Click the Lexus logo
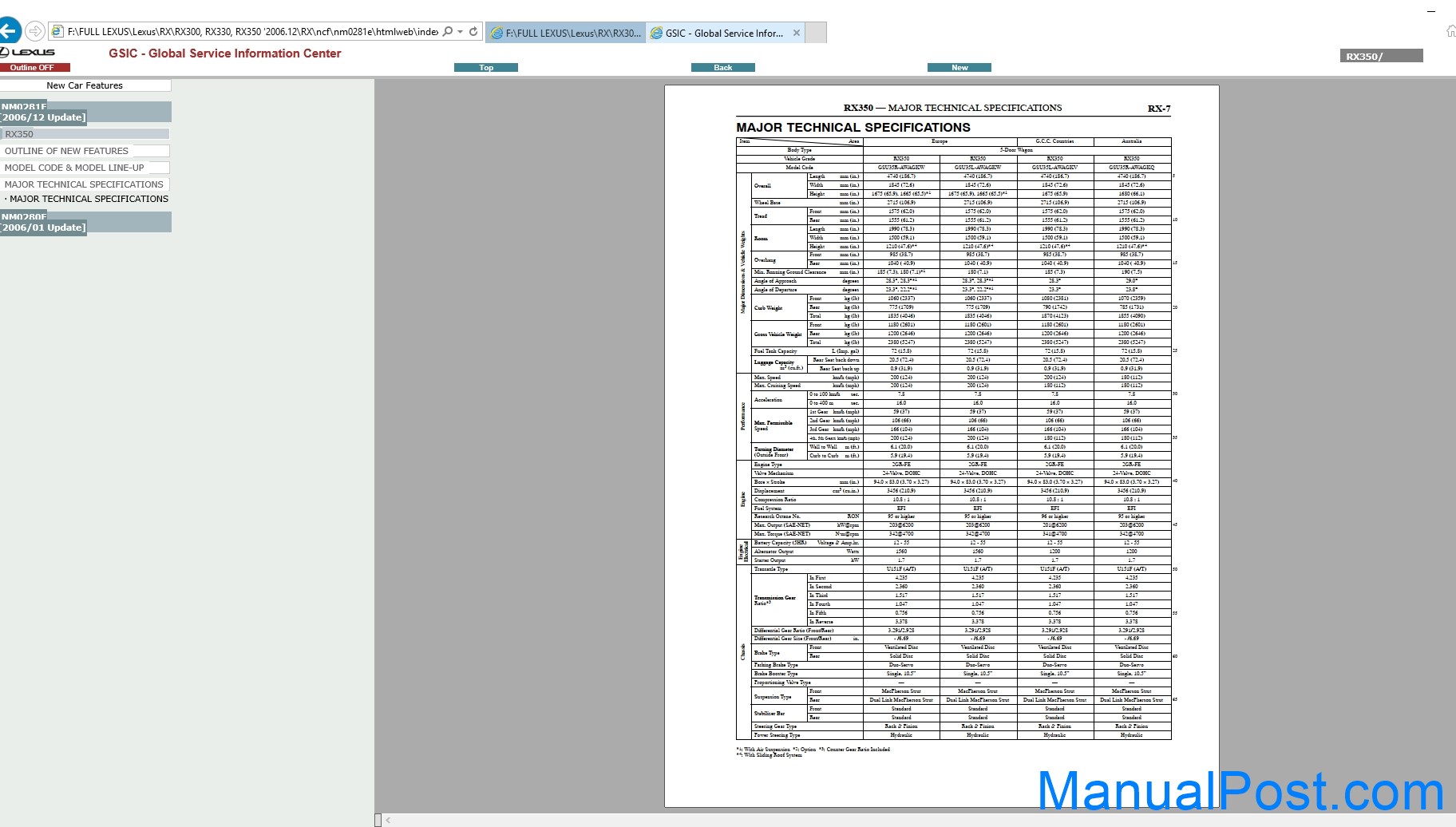The image size is (1456, 827). click(x=28, y=52)
